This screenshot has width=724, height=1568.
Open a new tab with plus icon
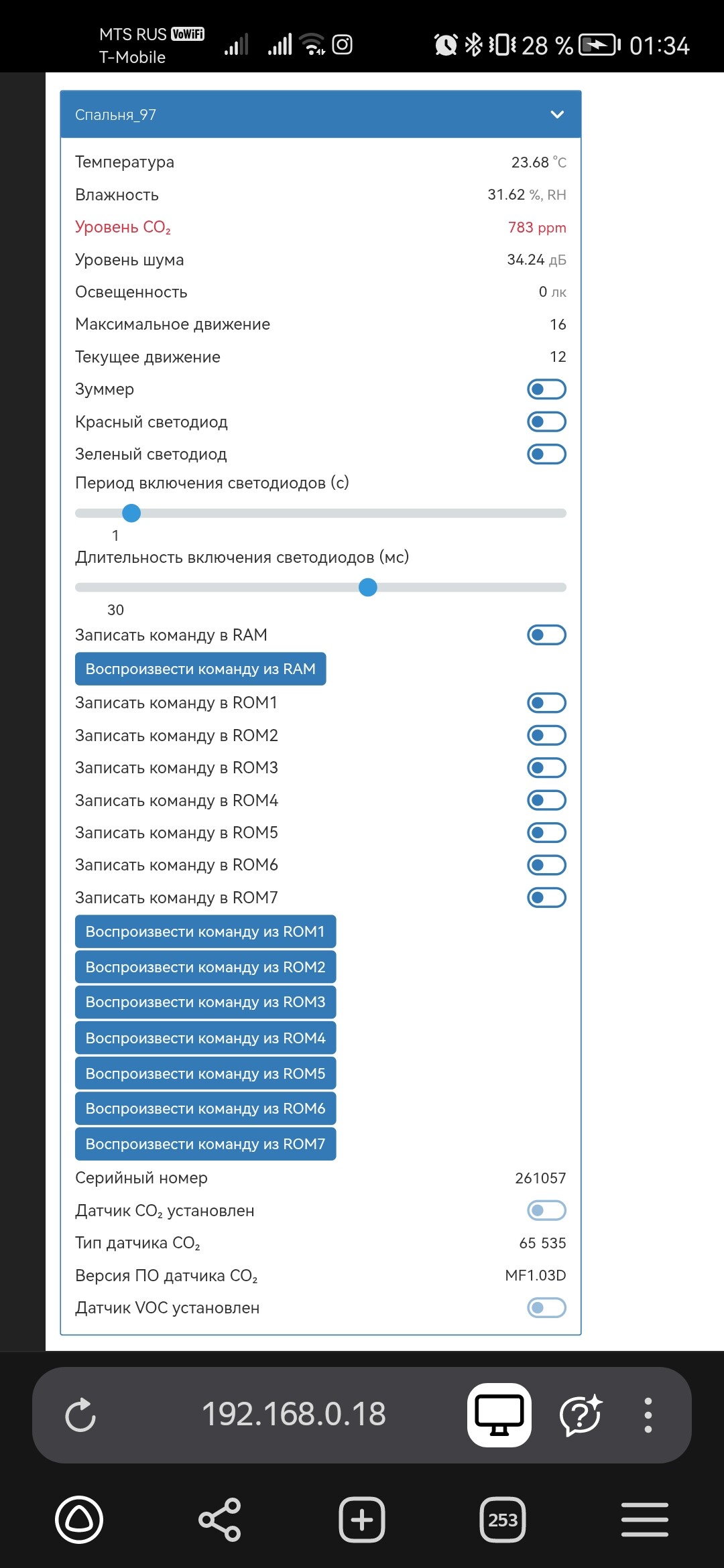coord(362,1519)
